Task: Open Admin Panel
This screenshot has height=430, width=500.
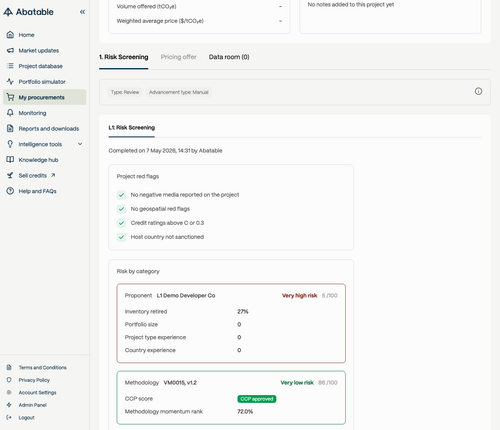Action: (33, 405)
